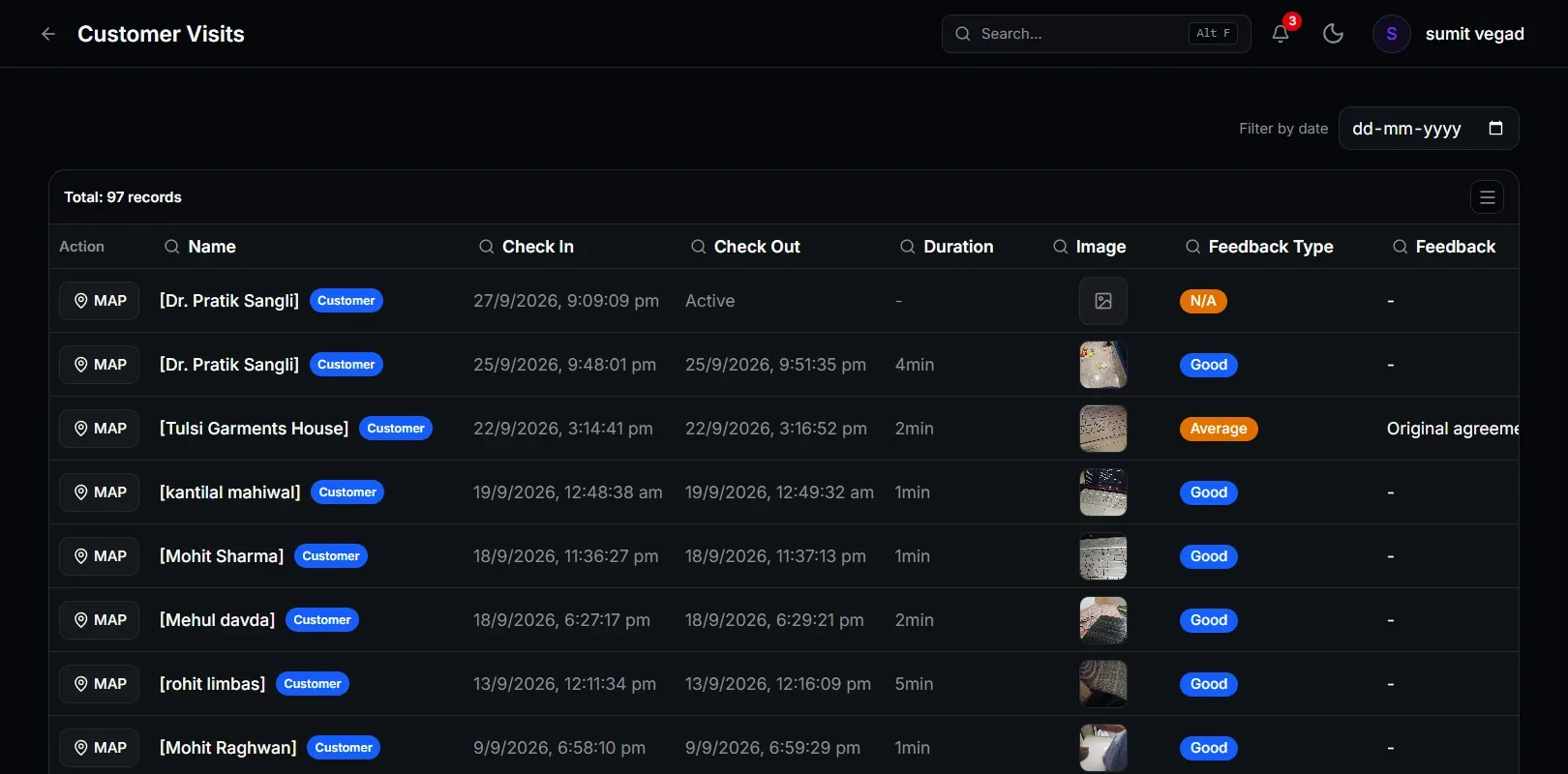Viewport: 1568px width, 774px height.
Task: Select the name [Mohit Raghwan]
Action: click(228, 748)
